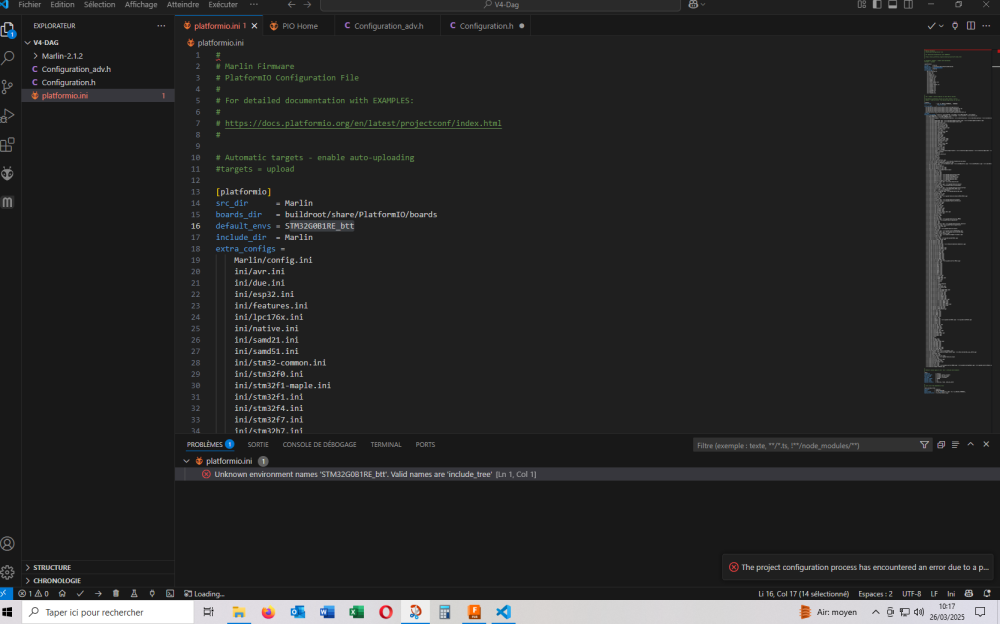Image resolution: width=1000 pixels, height=624 pixels.
Task: Open the Source Control view
Action: coord(8,87)
